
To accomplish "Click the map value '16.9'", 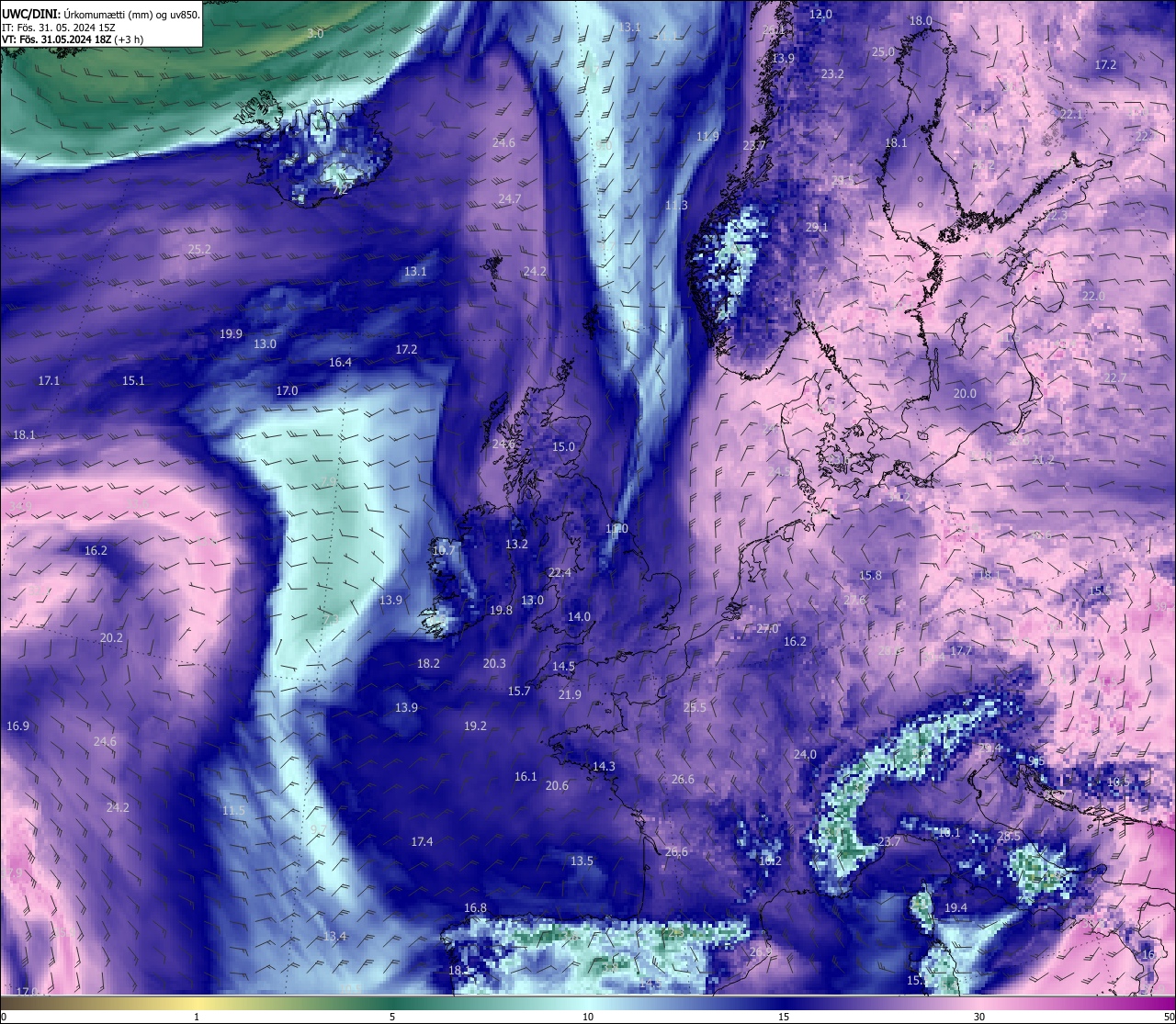I will tap(17, 726).
